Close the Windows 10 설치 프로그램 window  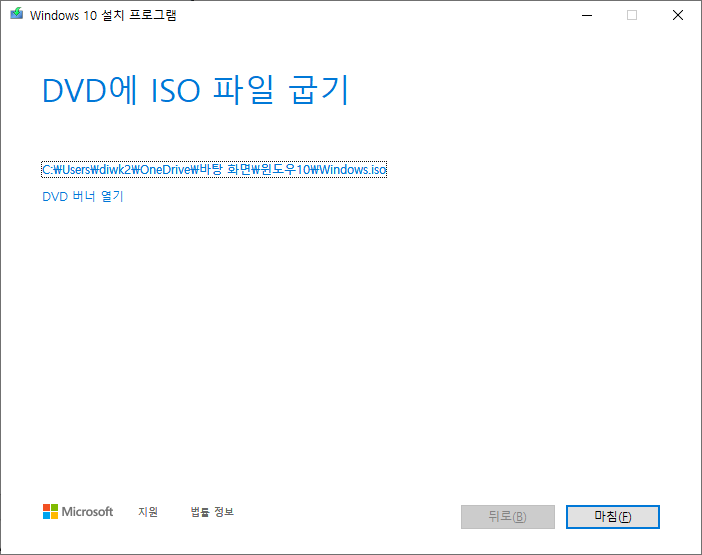(x=678, y=15)
